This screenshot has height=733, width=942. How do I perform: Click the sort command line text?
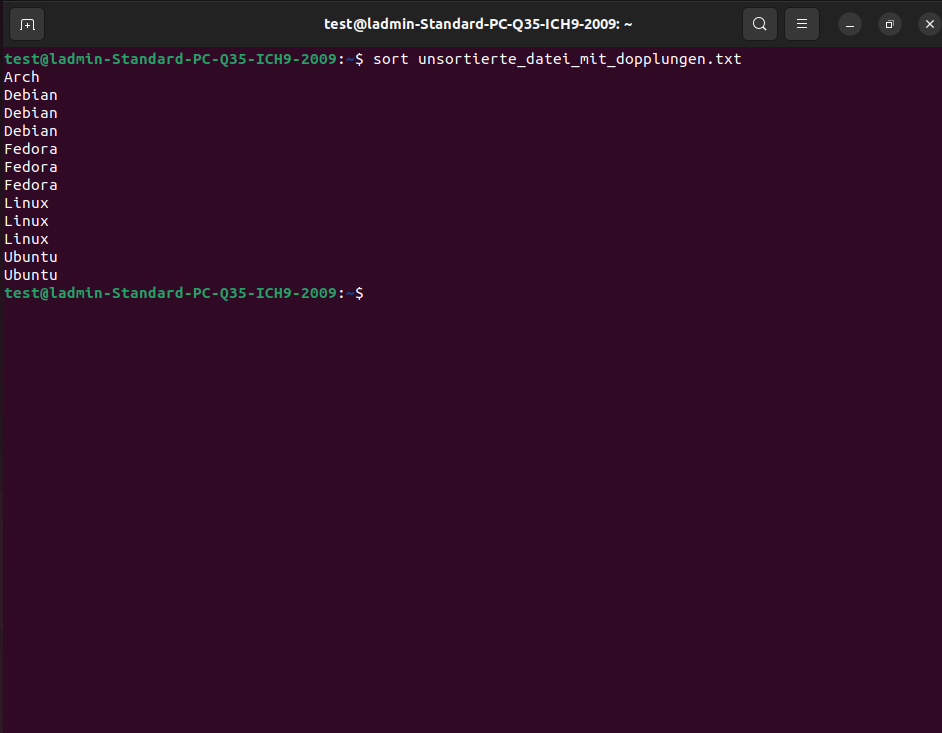[557, 59]
